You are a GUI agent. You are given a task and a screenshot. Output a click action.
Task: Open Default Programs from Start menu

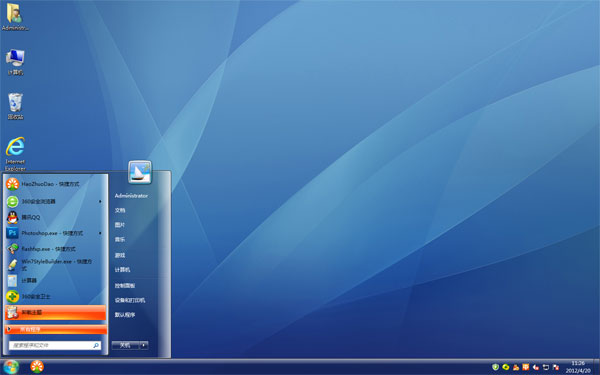(125, 315)
